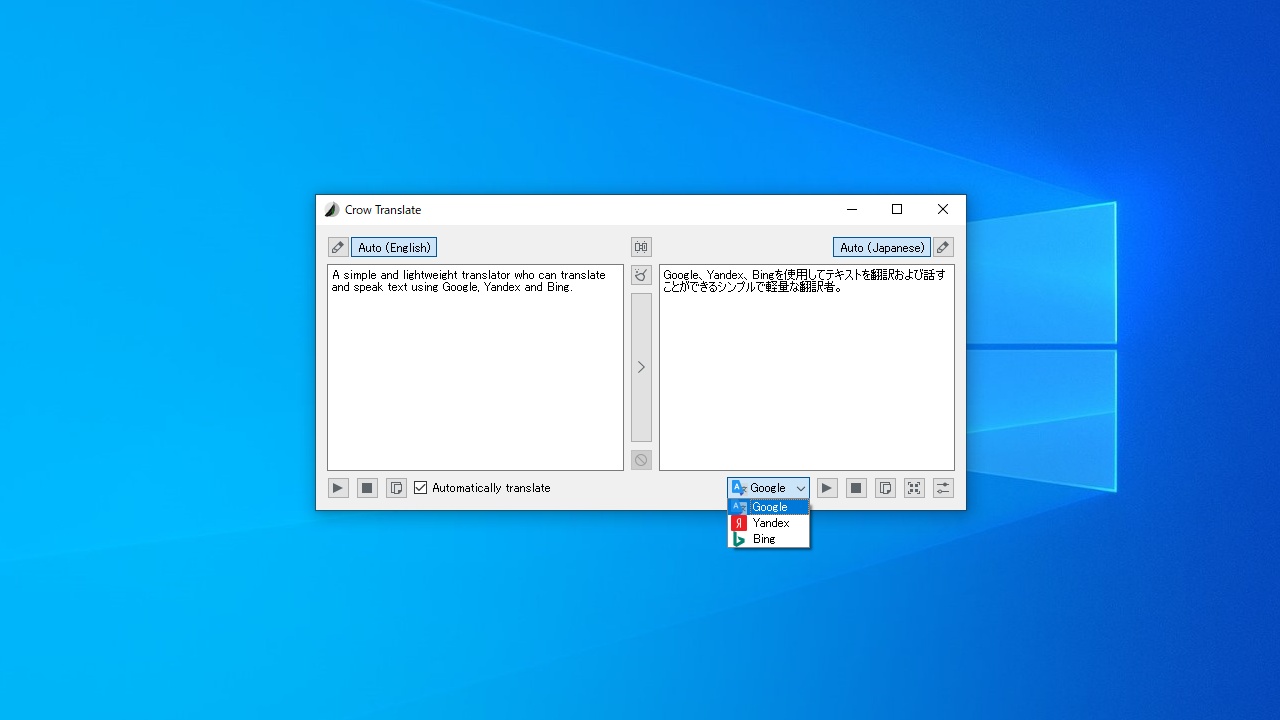The width and height of the screenshot is (1280, 720).
Task: Minimize the Crow Translate window
Action: click(x=852, y=210)
